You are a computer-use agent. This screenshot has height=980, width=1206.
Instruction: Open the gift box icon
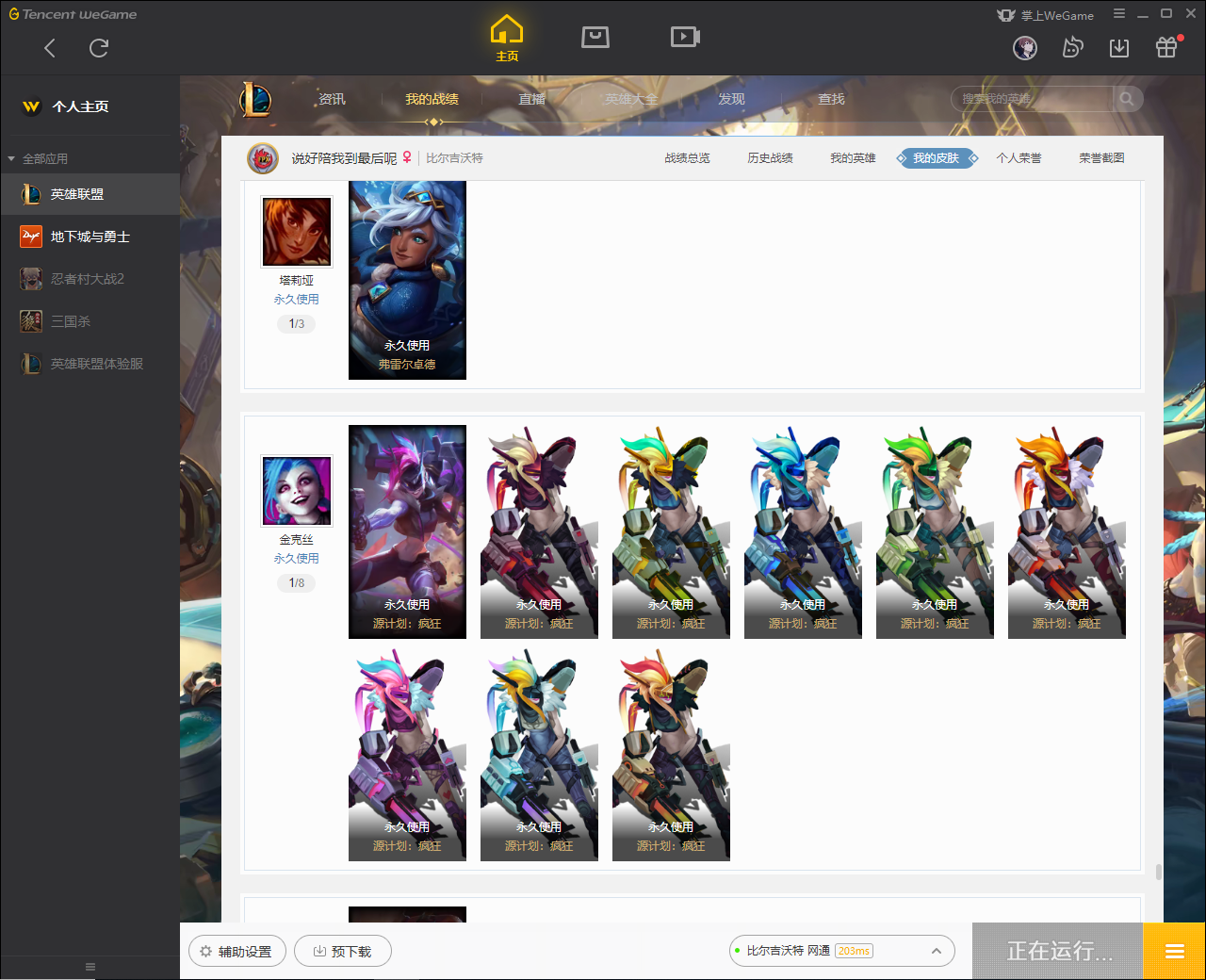1166,47
